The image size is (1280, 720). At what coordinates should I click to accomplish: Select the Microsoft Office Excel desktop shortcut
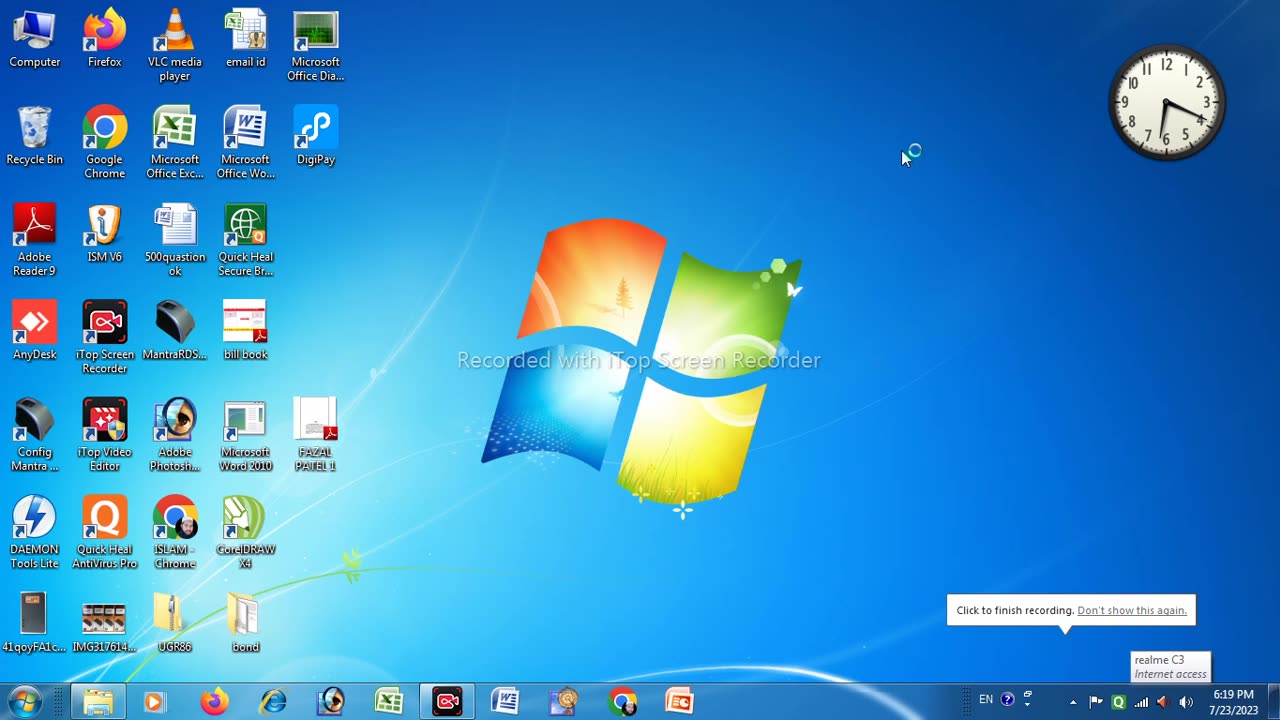[175, 143]
